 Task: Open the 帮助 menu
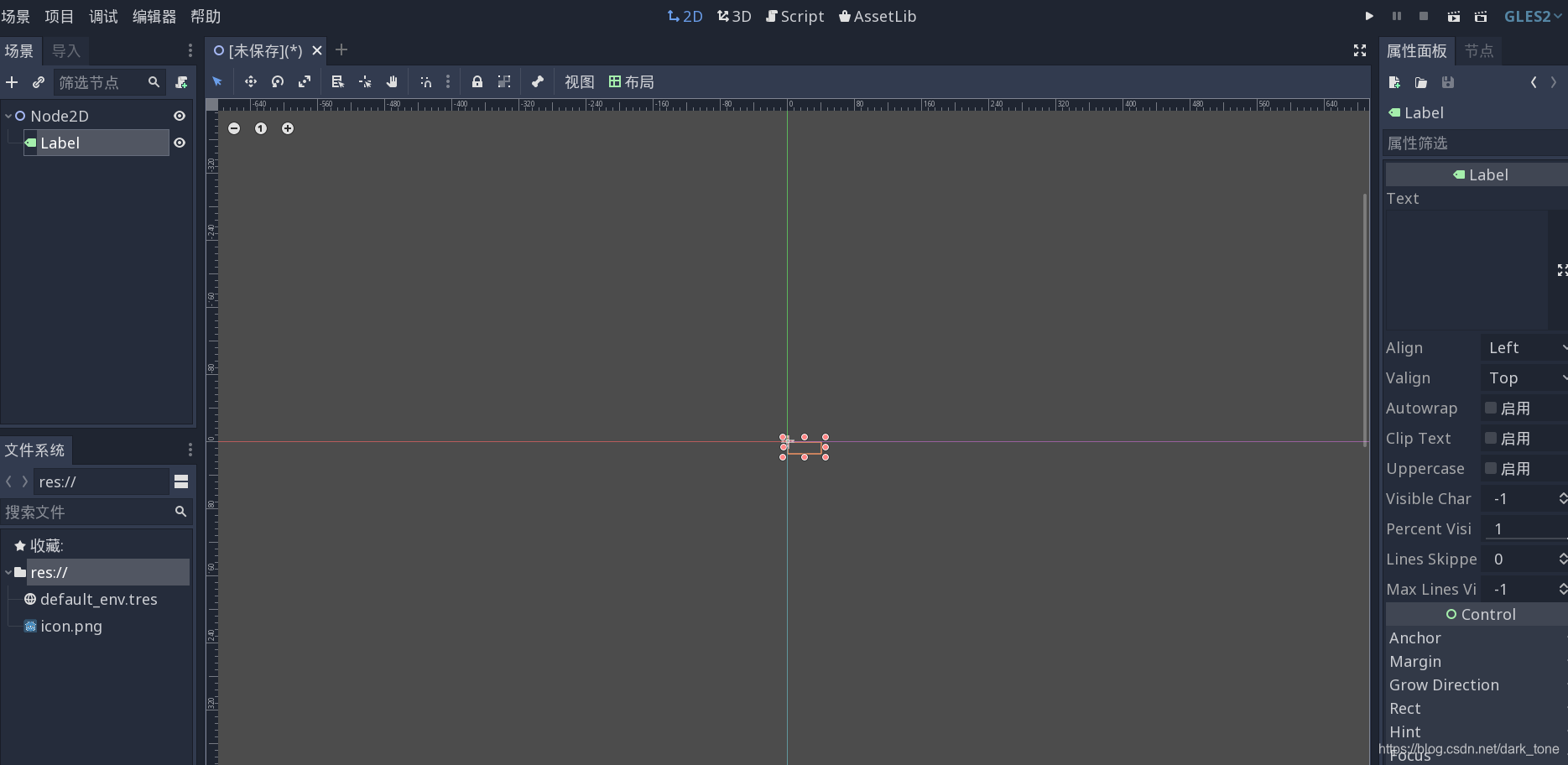point(206,16)
